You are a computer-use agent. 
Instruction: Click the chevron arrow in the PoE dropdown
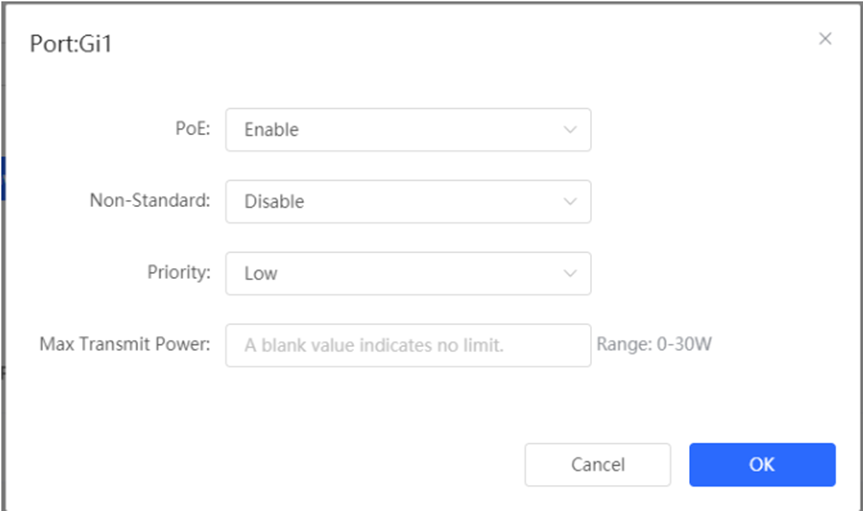coord(570,130)
